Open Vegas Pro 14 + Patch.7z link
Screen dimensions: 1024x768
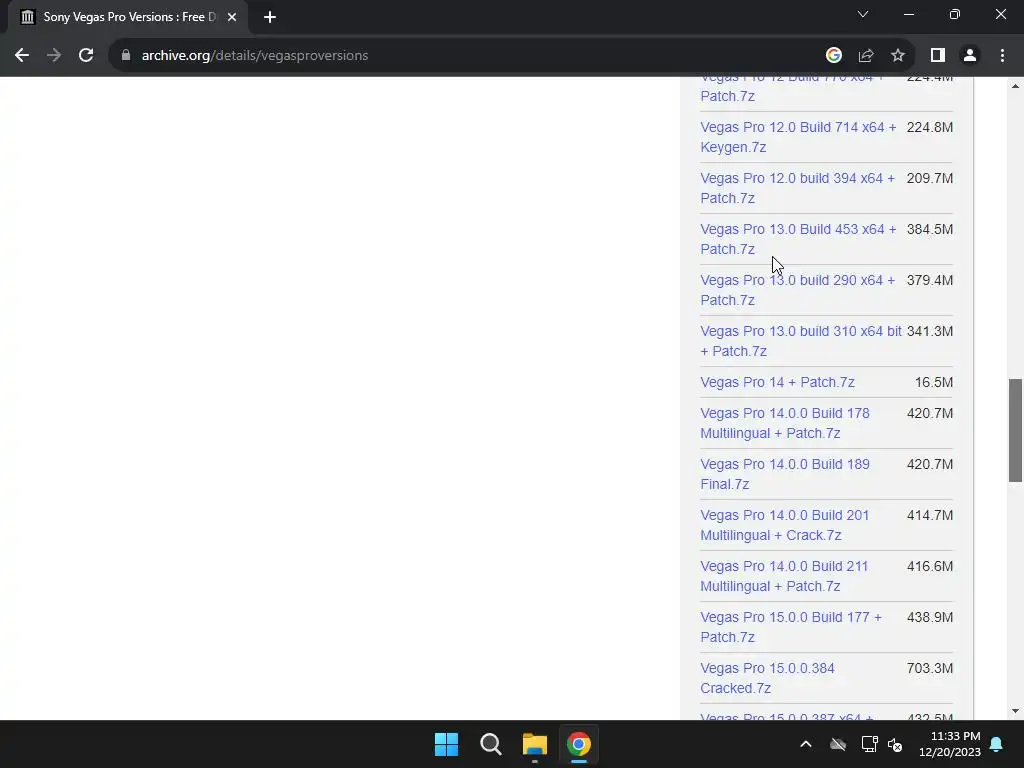point(777,382)
